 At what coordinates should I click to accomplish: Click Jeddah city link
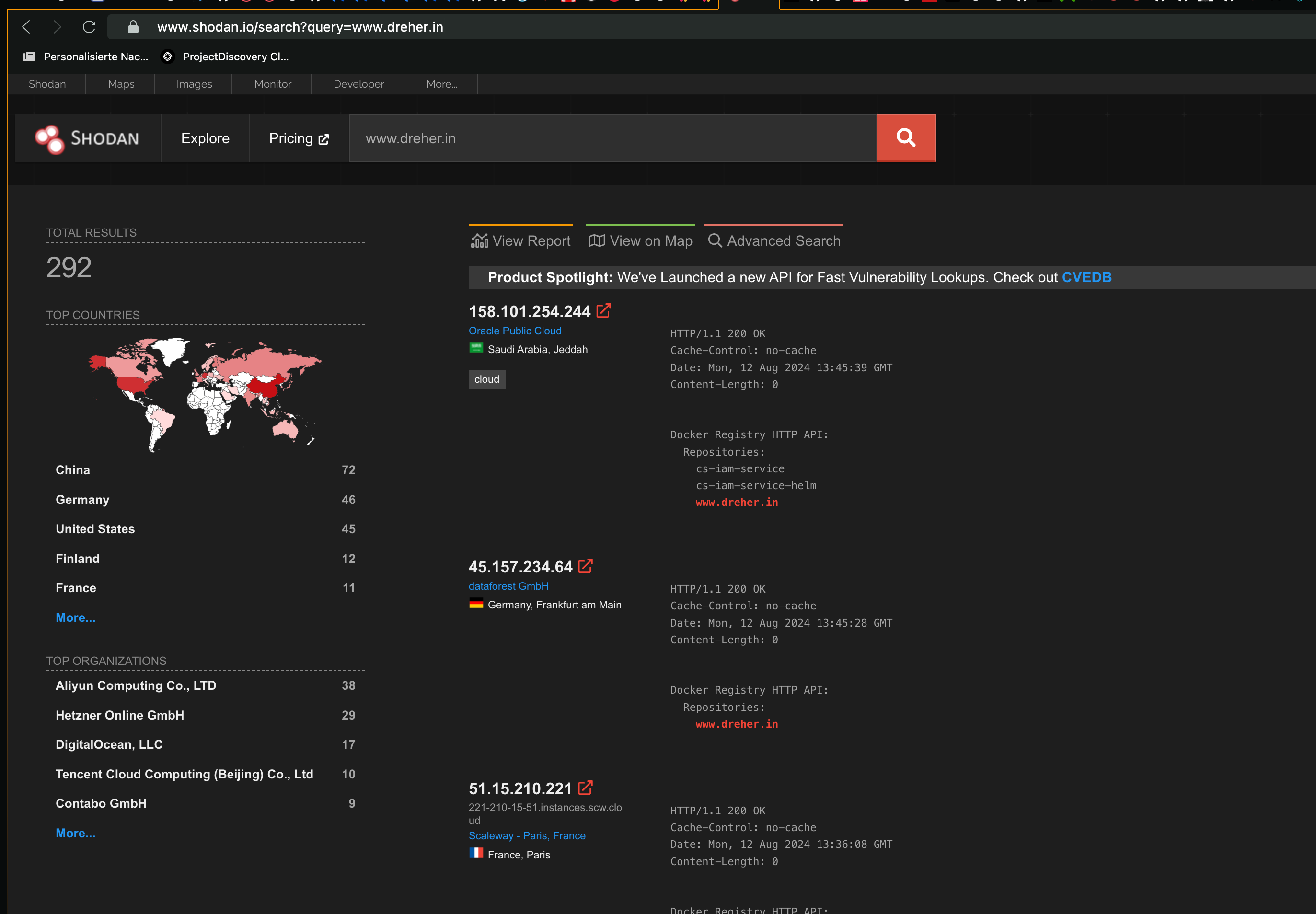point(570,349)
